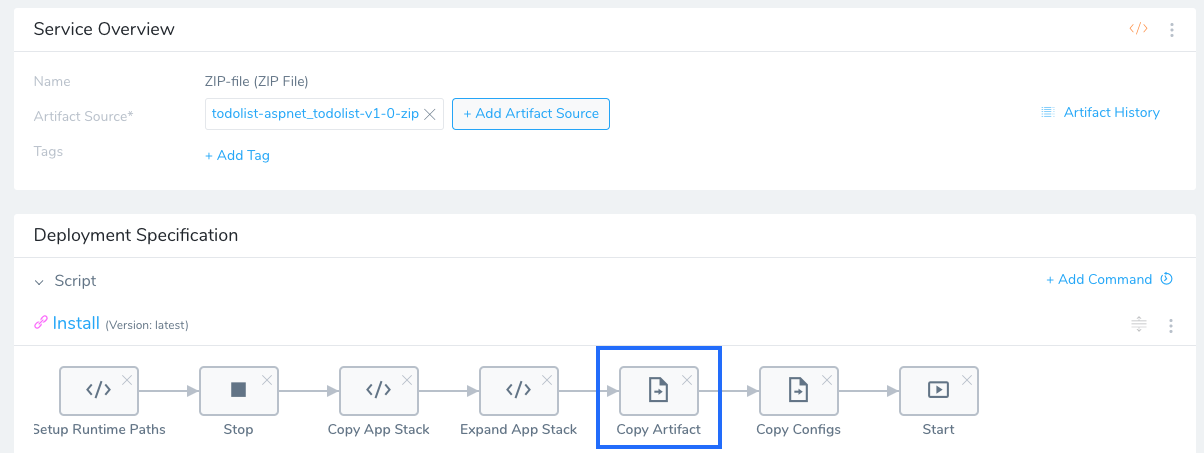The image size is (1204, 453).
Task: Click the Install command reorder icon
Action: click(x=1138, y=324)
